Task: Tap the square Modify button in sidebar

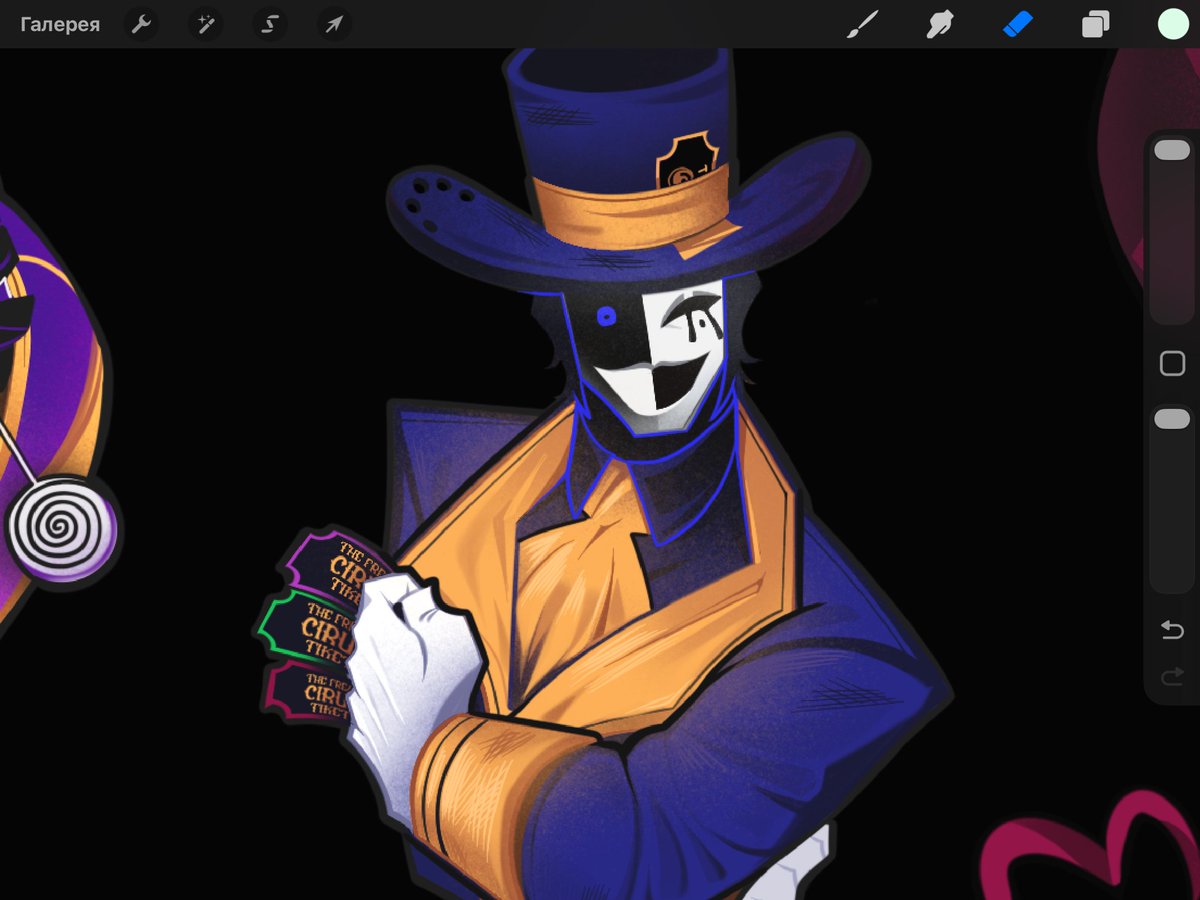Action: point(1172,363)
